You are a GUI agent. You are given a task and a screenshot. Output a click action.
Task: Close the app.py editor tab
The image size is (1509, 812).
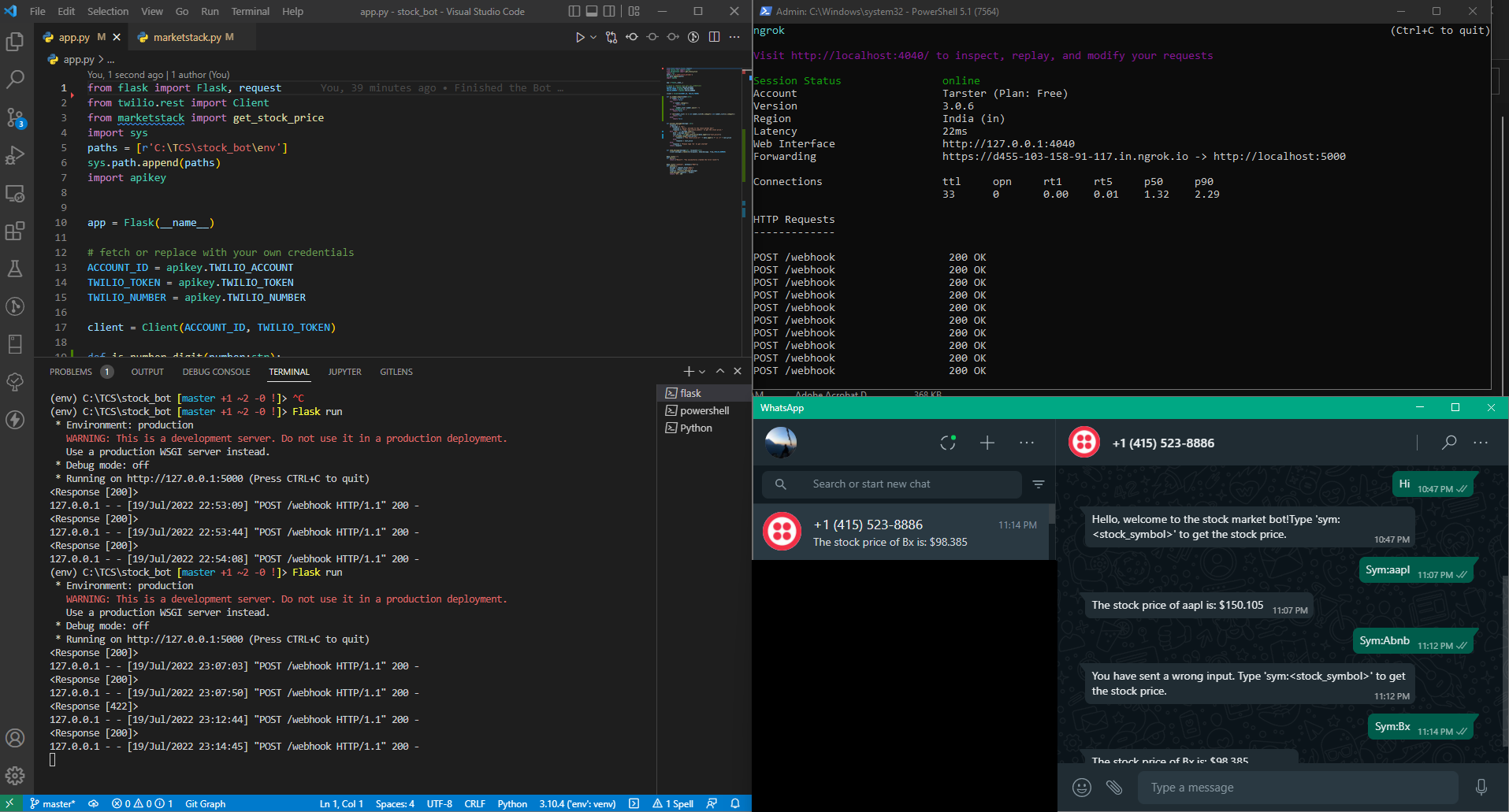[117, 37]
